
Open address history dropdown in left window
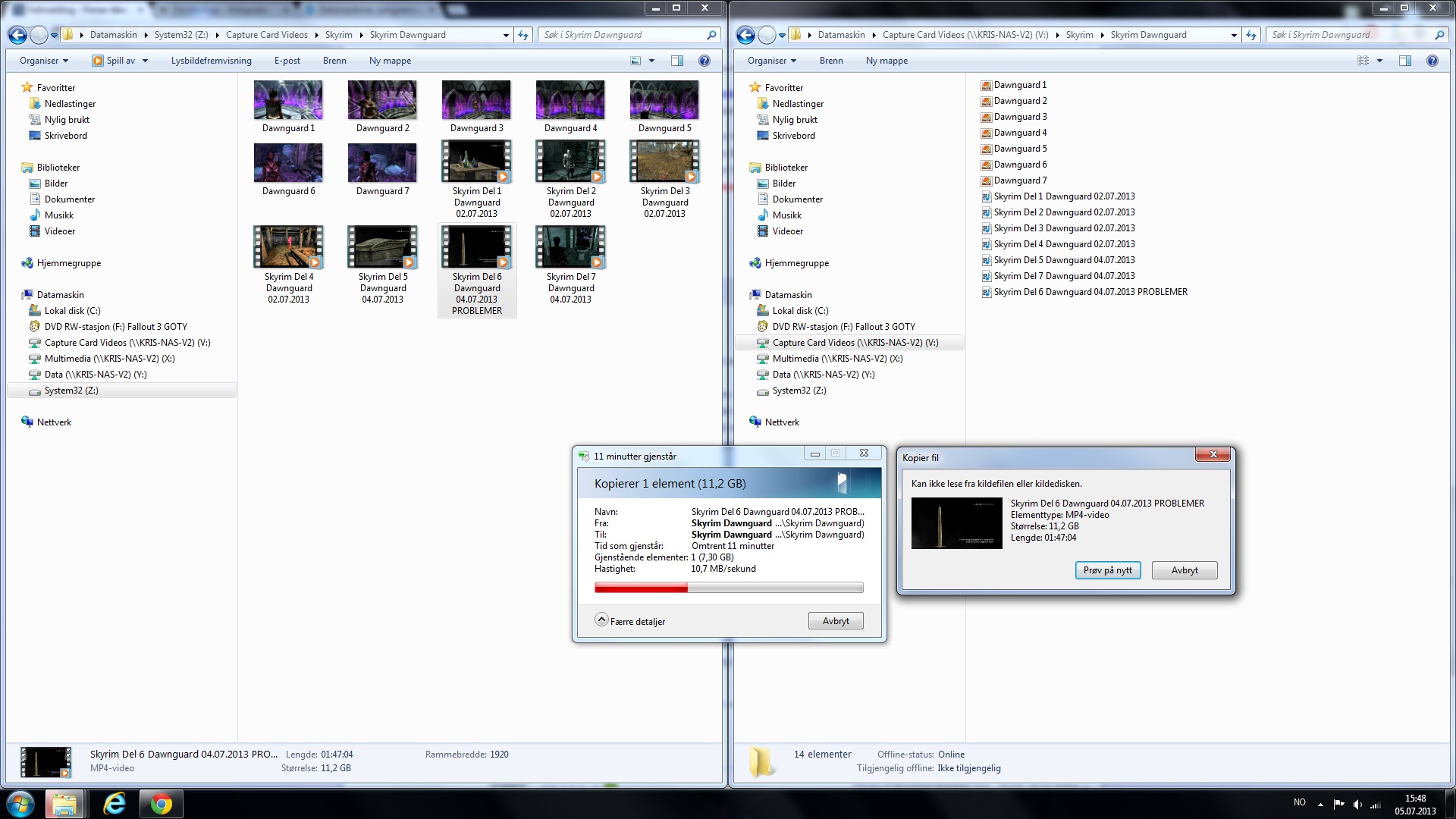click(506, 35)
